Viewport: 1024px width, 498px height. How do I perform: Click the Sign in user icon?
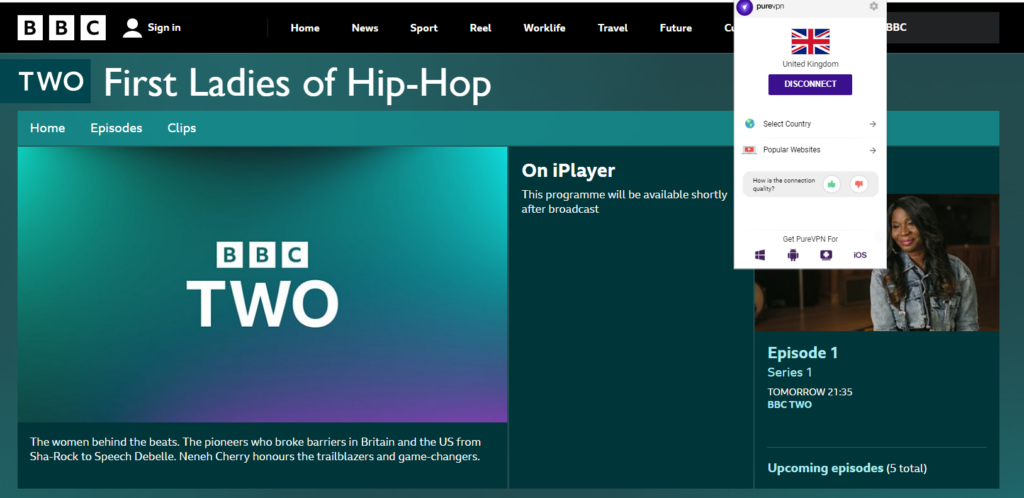pos(132,28)
